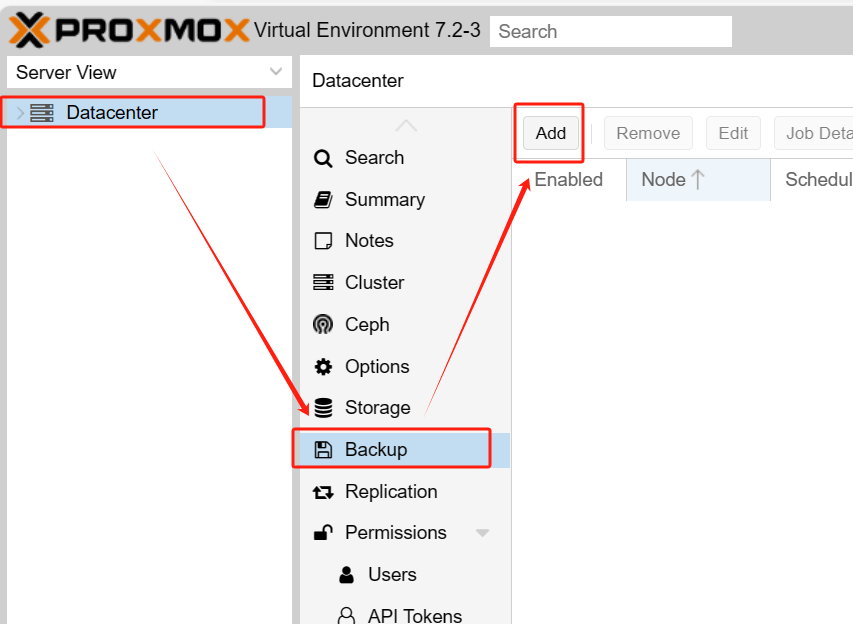This screenshot has height=624, width=853.
Task: Sort by the Node column header
Action: click(x=672, y=180)
